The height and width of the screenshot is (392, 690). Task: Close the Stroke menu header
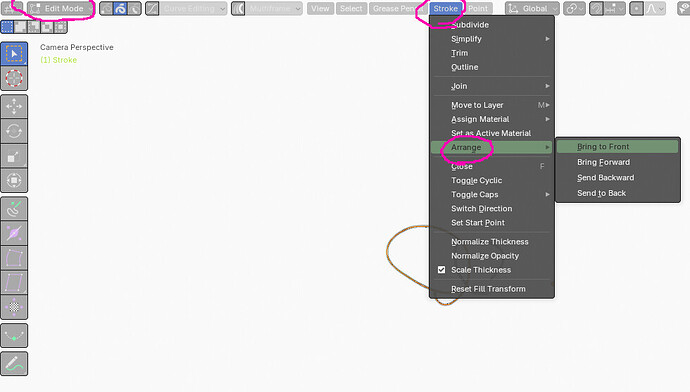(x=445, y=8)
